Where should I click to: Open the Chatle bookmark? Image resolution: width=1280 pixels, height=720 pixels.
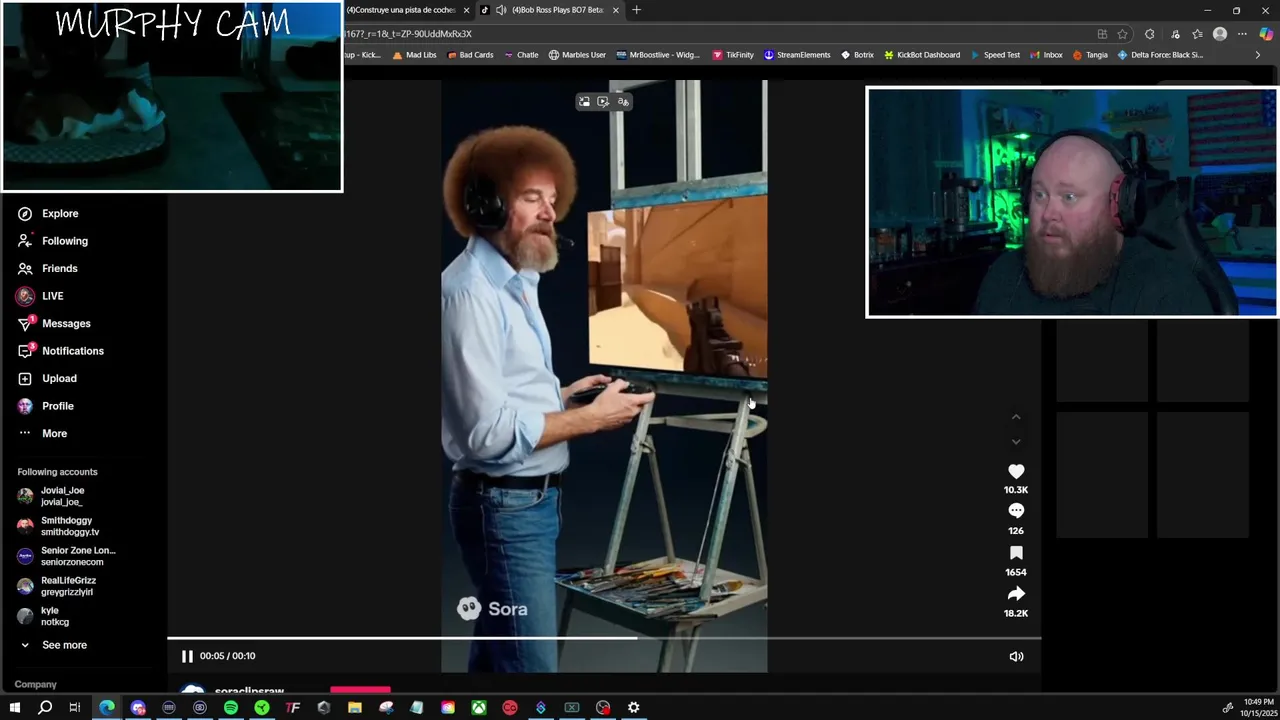tap(521, 55)
